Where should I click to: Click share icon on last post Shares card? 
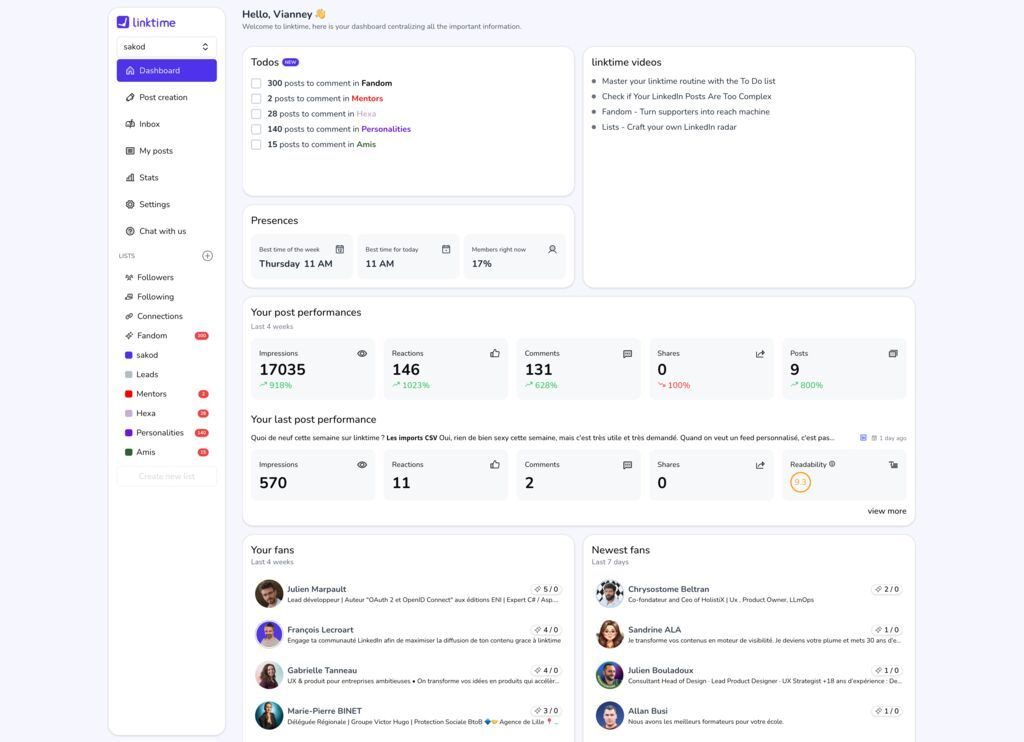[760, 465]
